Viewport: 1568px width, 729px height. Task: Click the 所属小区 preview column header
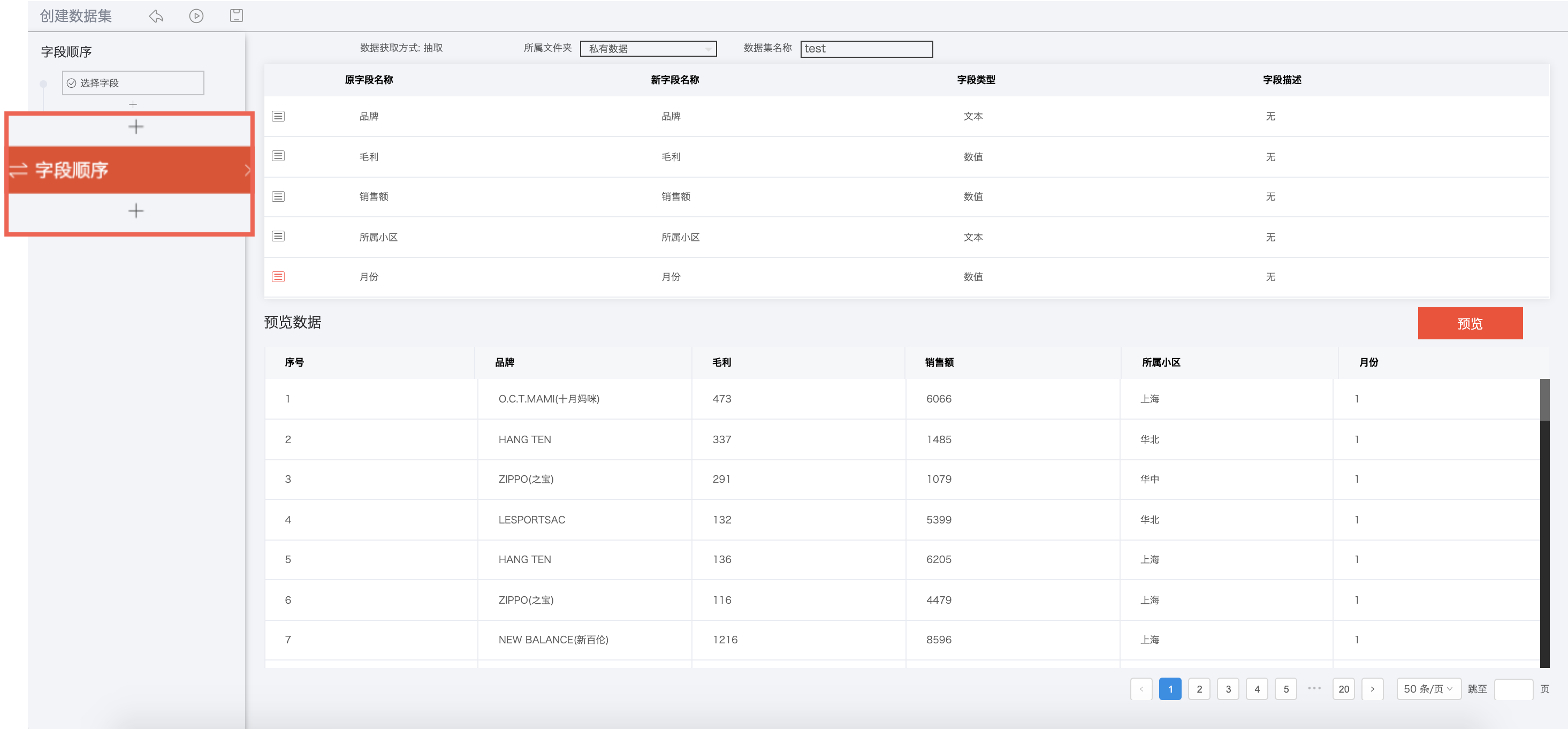coord(1161,362)
